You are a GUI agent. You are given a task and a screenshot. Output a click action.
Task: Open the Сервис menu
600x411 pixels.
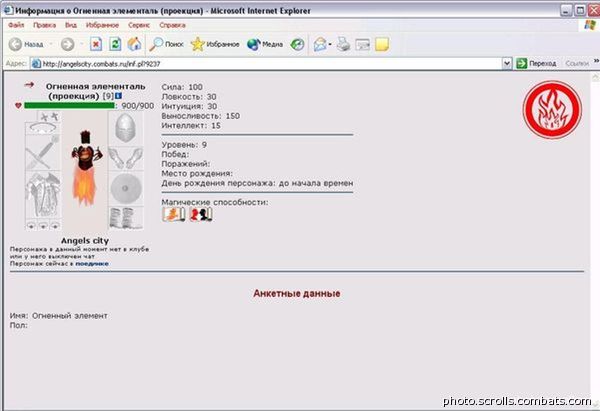(x=139, y=25)
